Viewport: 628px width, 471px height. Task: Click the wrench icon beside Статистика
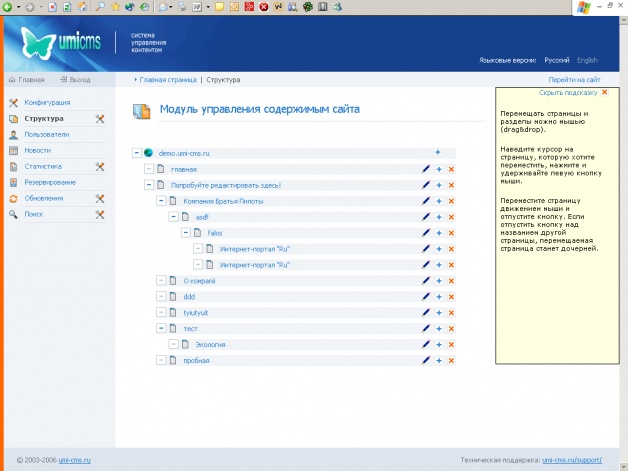pyautogui.click(x=100, y=166)
